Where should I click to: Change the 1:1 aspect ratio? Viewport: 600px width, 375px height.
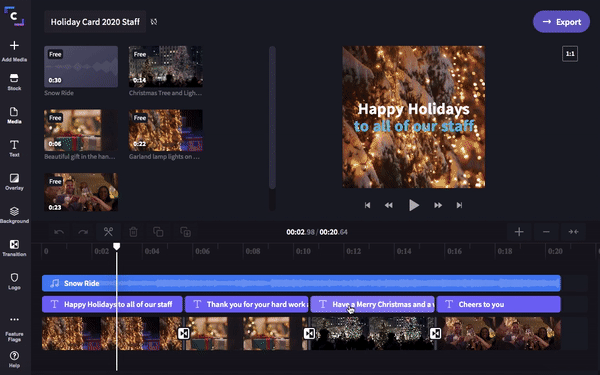pyautogui.click(x=570, y=54)
